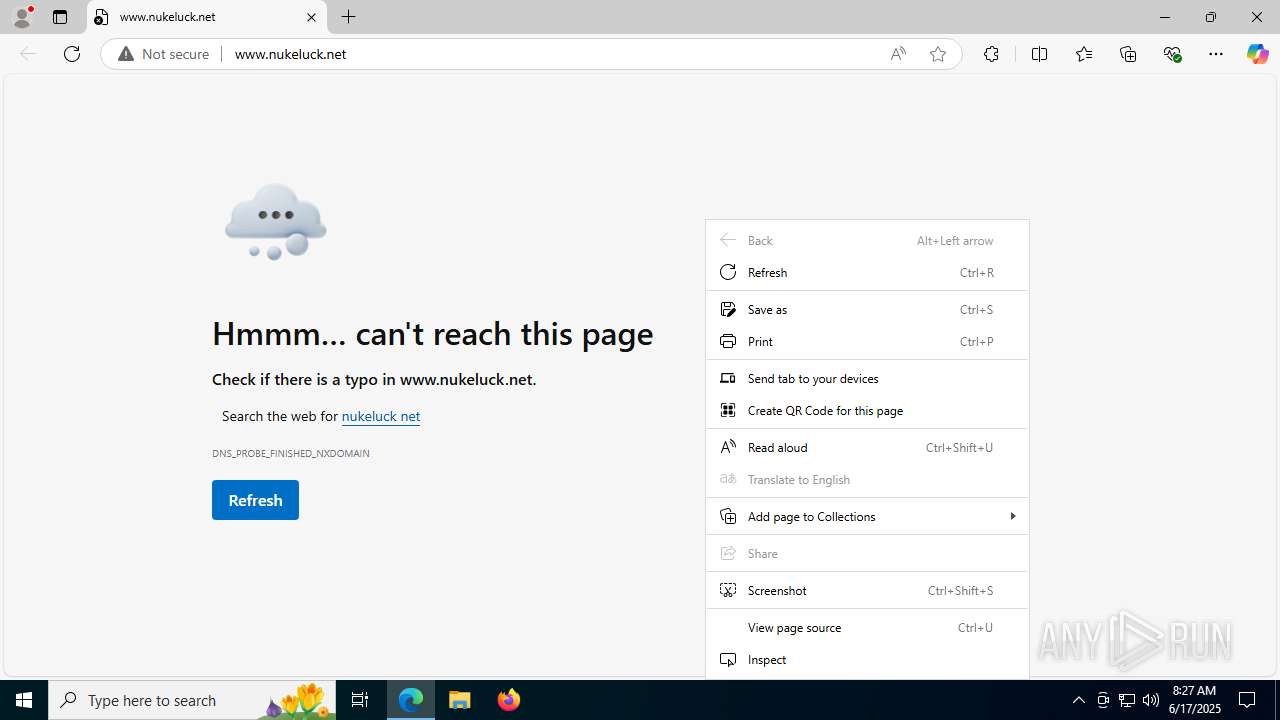Open the network icon in the tray
Image resolution: width=1280 pixels, height=720 pixels.
click(x=1127, y=700)
